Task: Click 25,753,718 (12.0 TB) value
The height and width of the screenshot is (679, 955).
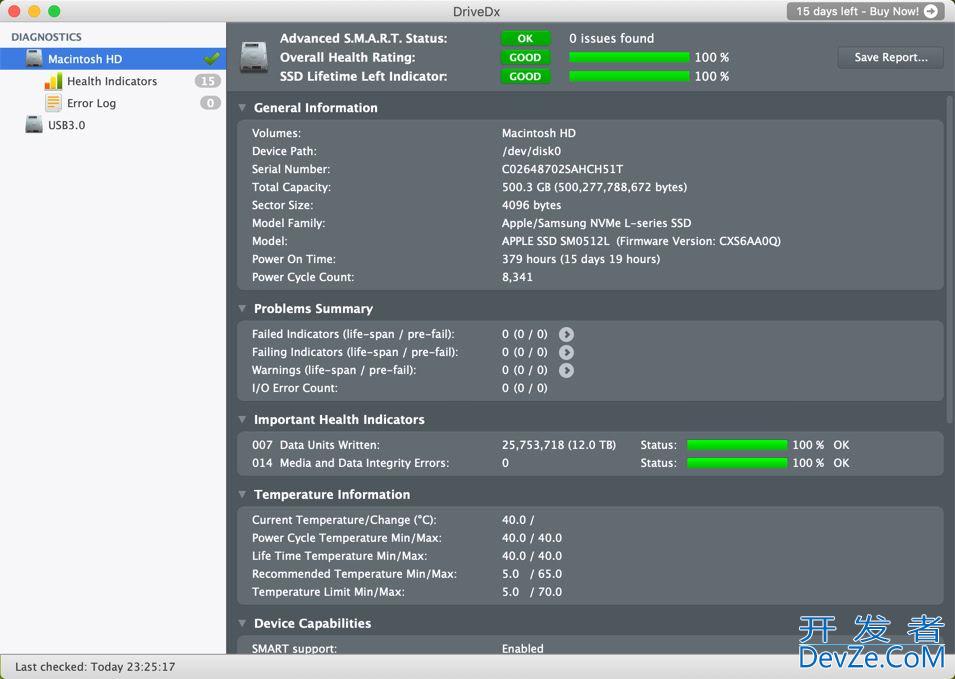Action: tap(559, 445)
